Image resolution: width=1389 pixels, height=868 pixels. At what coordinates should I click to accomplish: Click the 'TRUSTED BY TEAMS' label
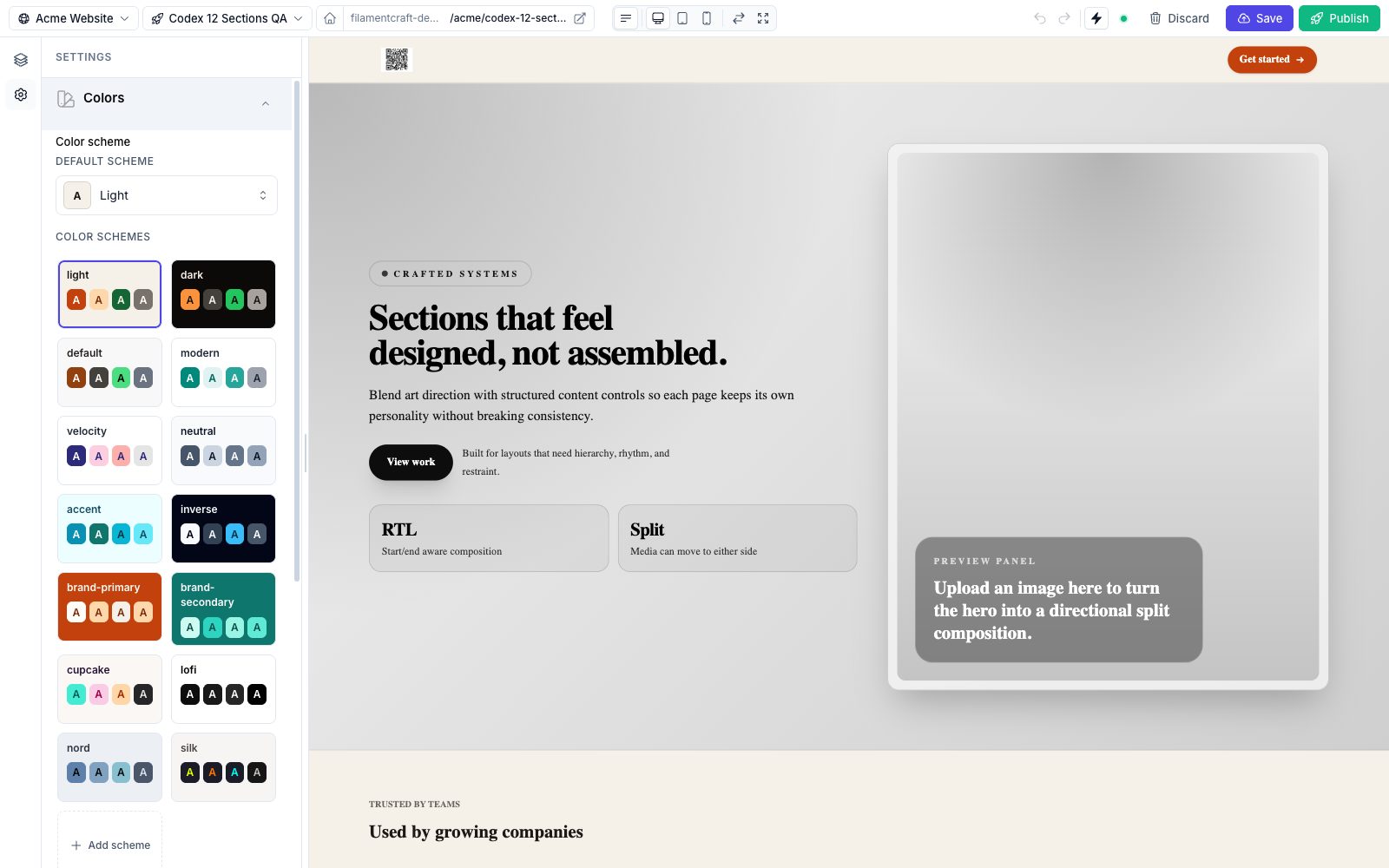click(414, 805)
